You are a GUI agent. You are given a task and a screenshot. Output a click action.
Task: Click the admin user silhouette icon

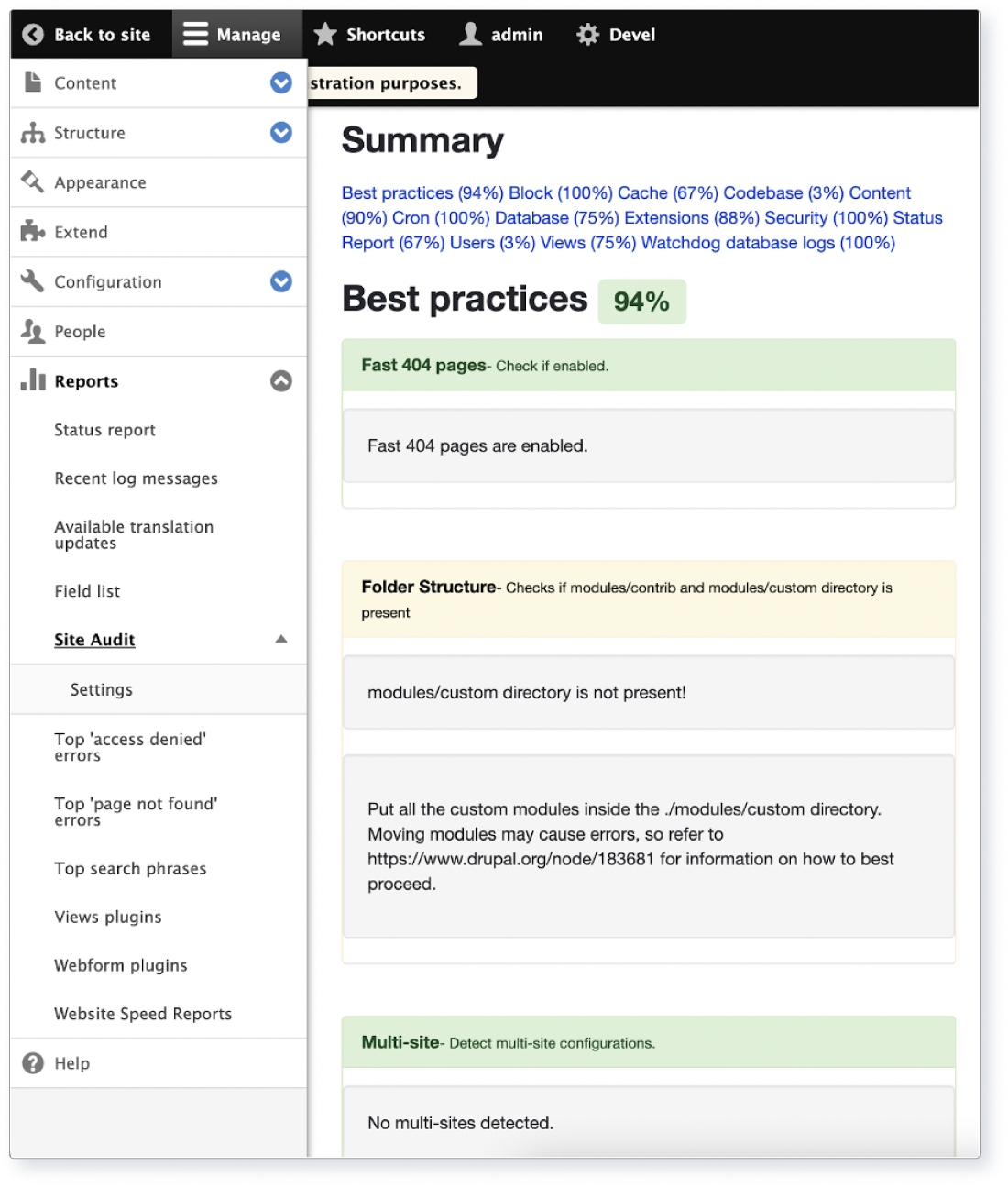click(469, 34)
